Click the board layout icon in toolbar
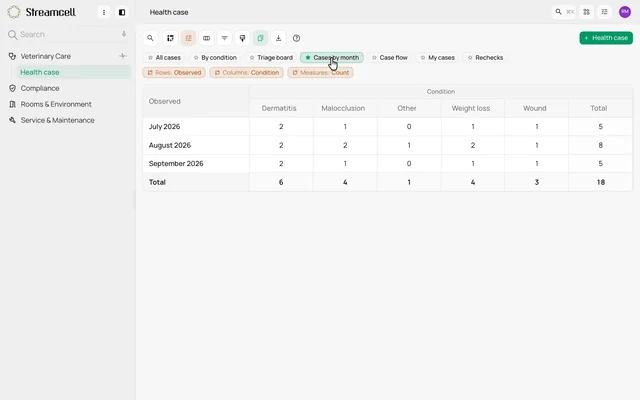The width and height of the screenshot is (640, 400). [x=170, y=38]
